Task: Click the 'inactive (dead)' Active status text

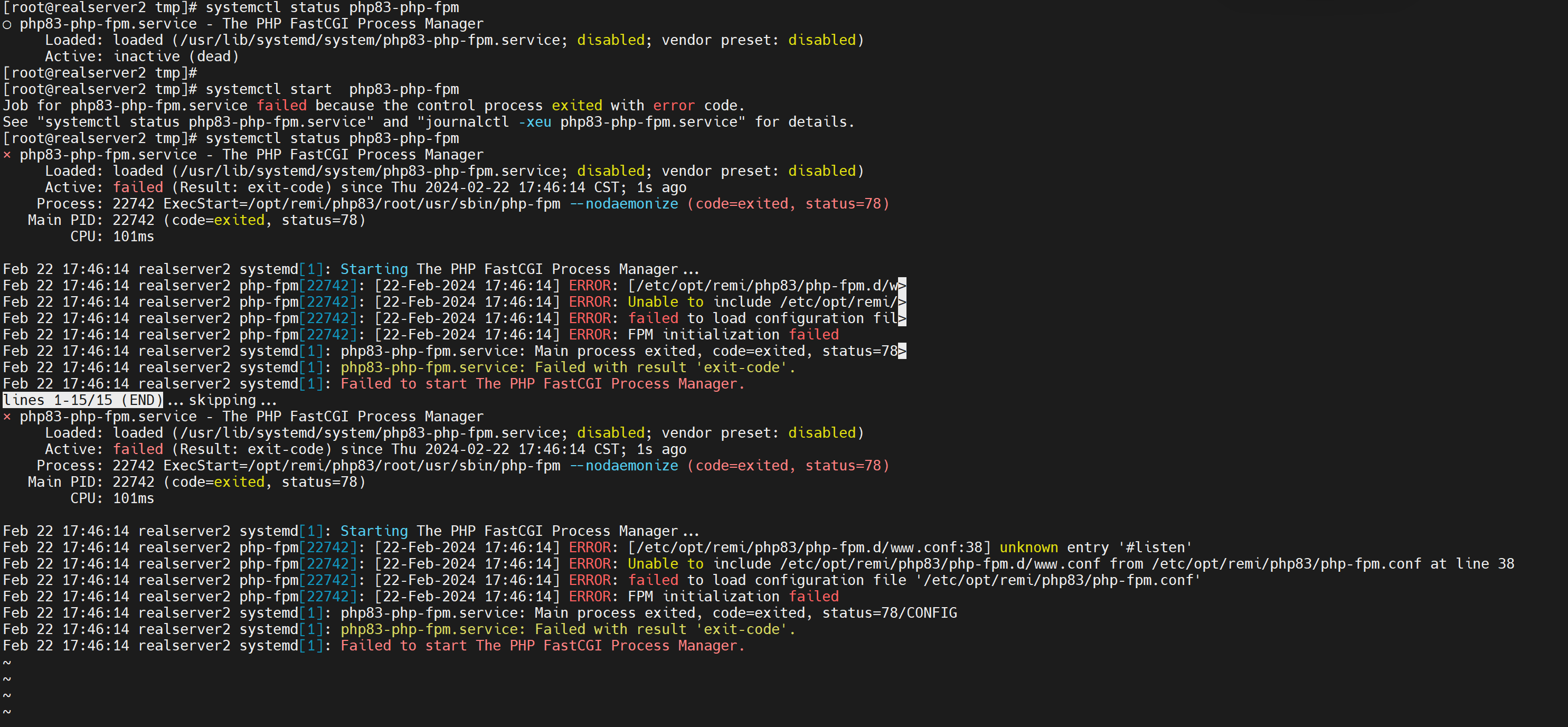Action: [176, 56]
